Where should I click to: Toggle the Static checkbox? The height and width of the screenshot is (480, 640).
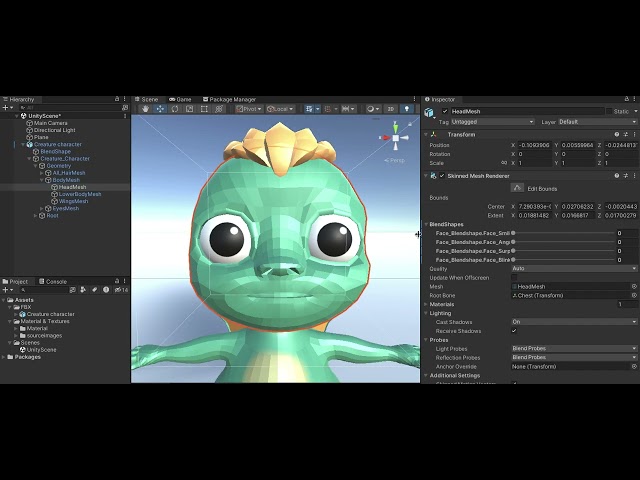[609, 111]
